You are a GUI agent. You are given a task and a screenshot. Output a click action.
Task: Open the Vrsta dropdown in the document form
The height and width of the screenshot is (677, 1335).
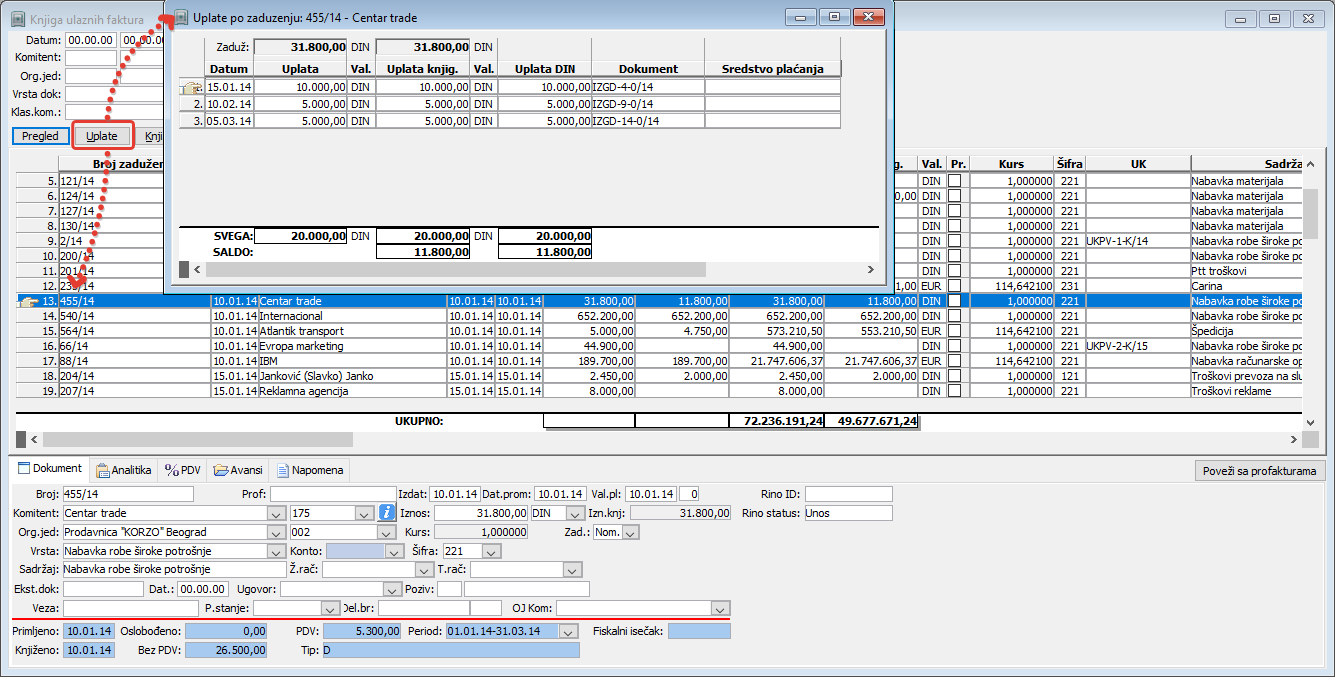(277, 551)
